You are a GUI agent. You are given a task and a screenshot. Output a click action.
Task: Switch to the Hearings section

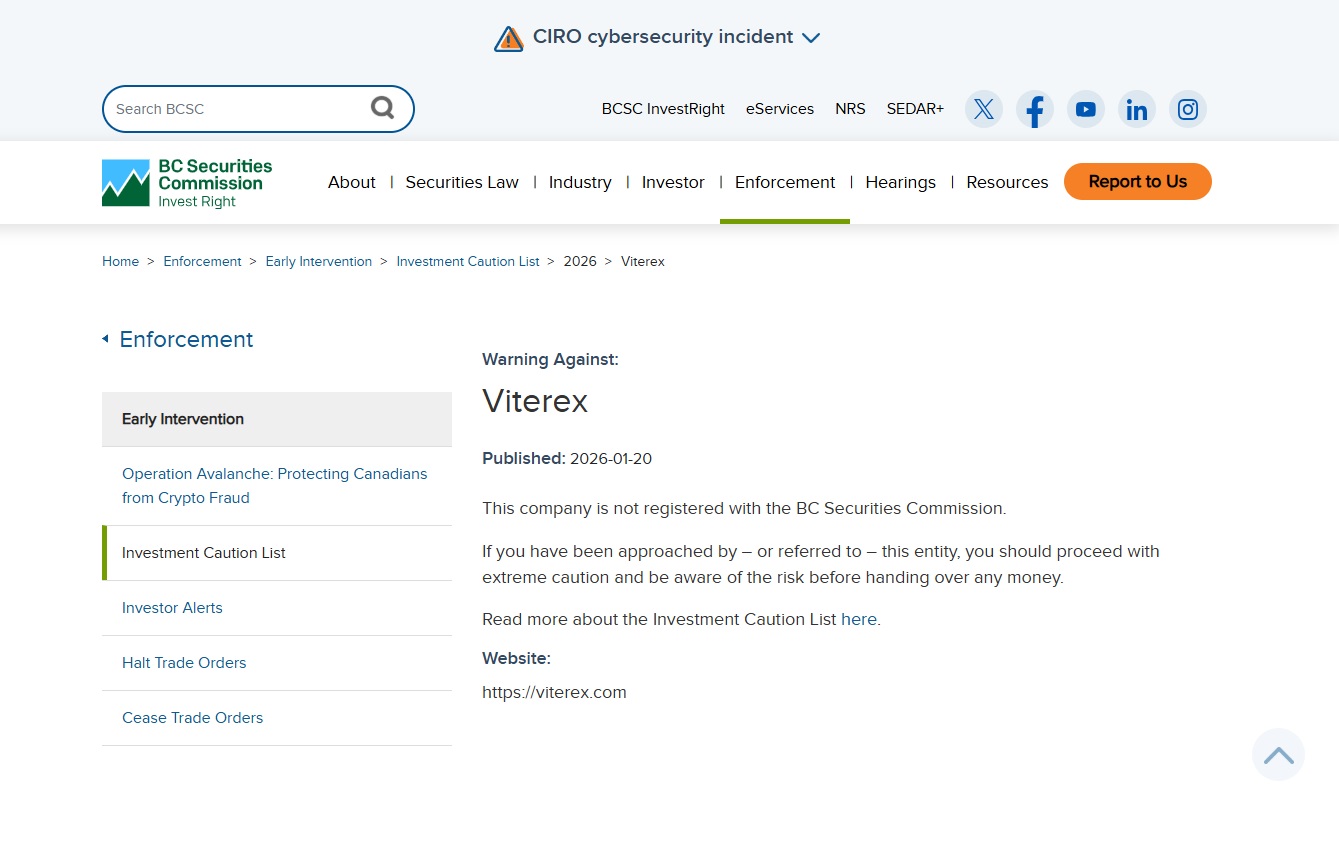(x=900, y=182)
